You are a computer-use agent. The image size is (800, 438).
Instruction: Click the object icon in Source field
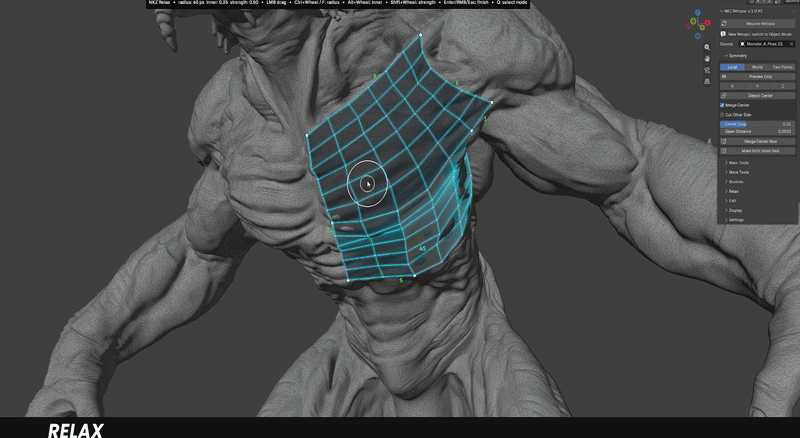tap(743, 44)
